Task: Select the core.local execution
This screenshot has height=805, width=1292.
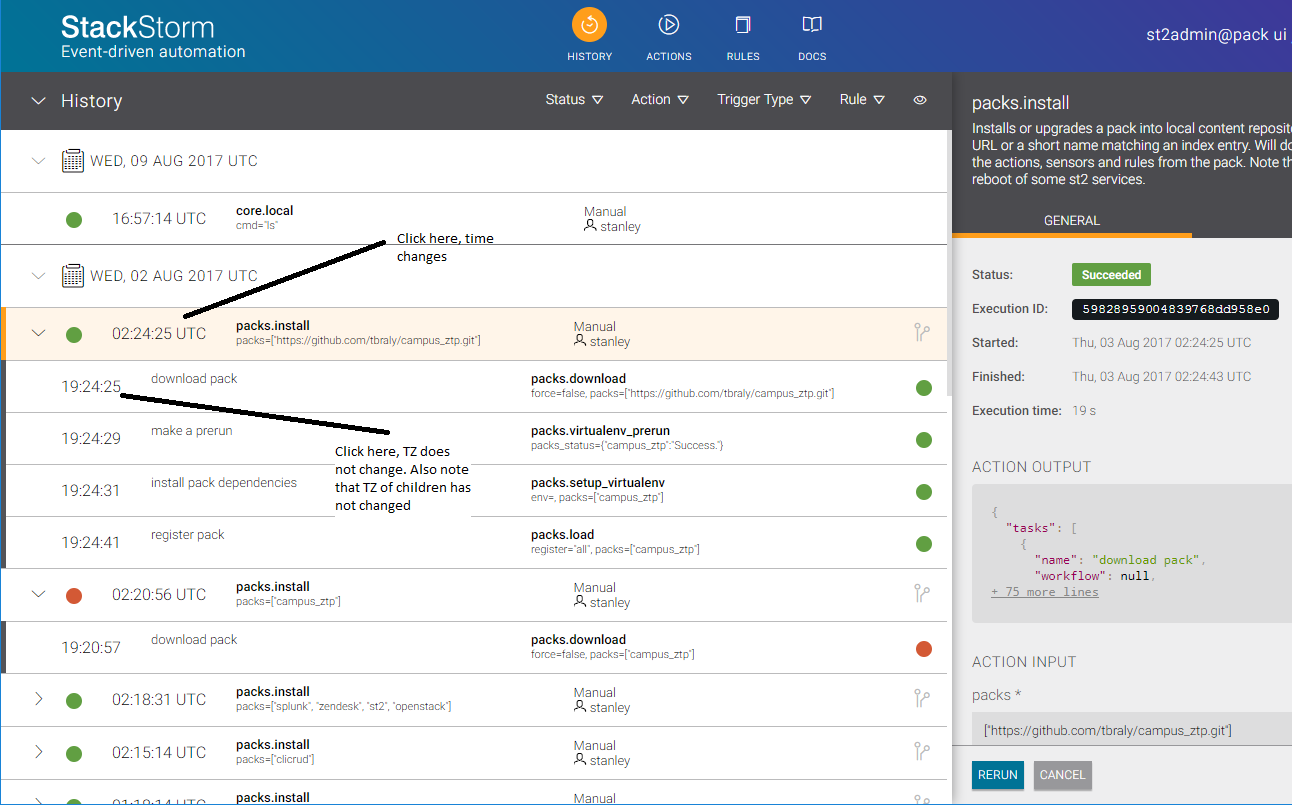Action: click(x=474, y=218)
